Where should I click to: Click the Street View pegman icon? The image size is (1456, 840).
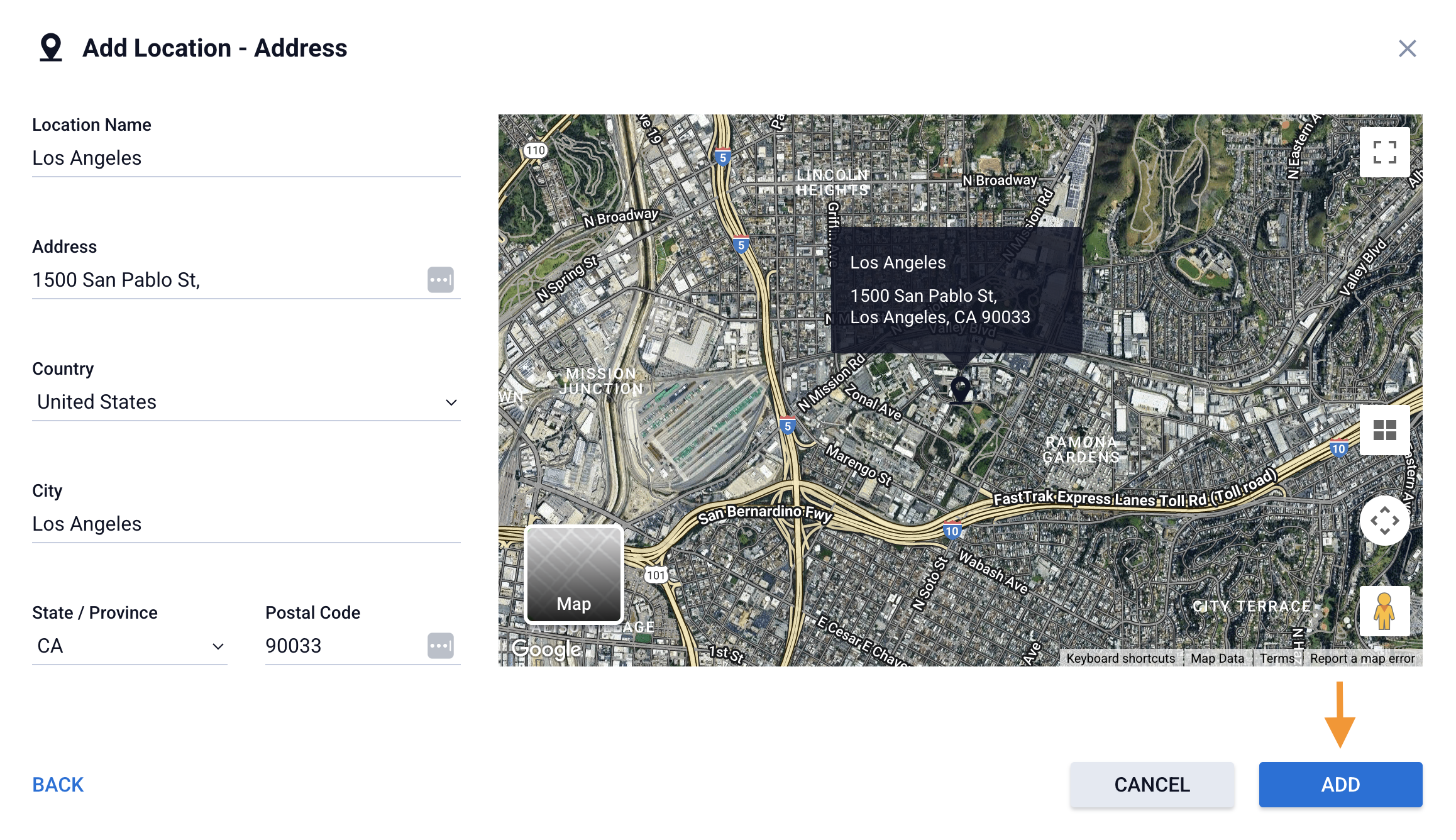point(1384,611)
